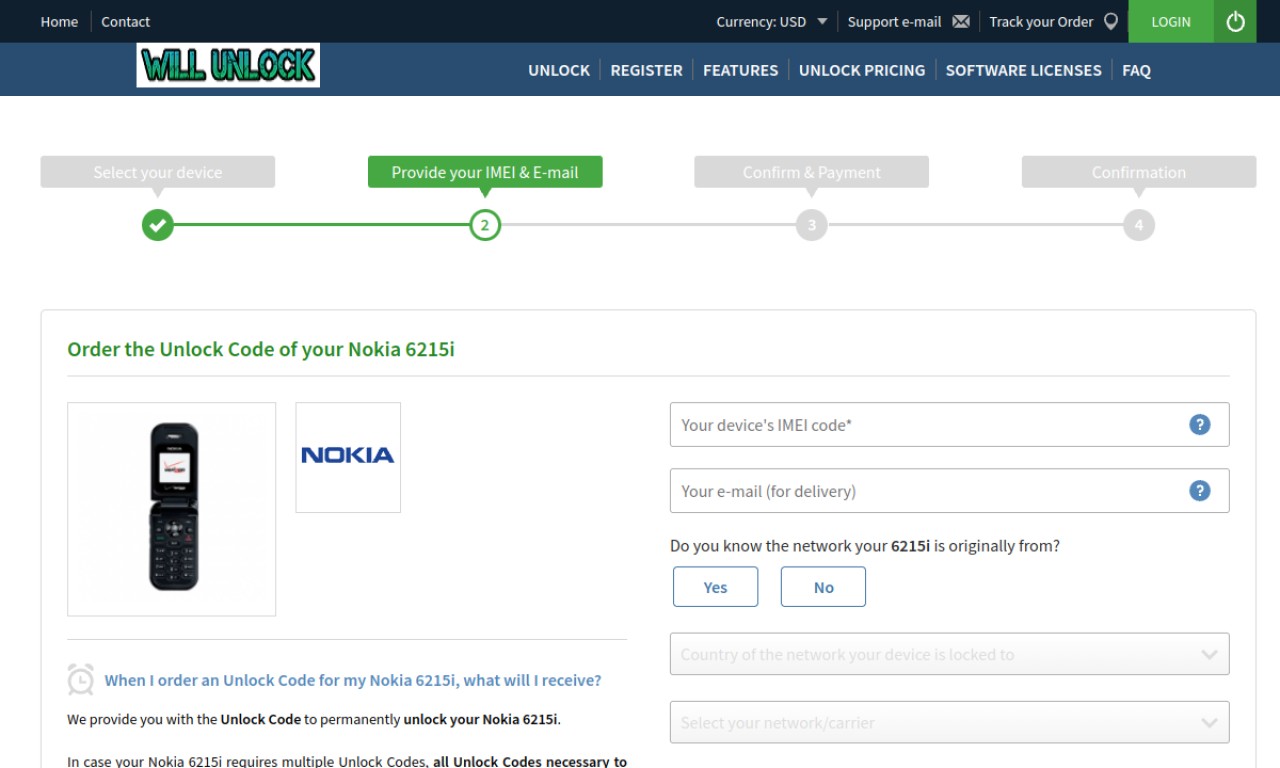
Task: Open the SOFTWARE LICENSES menu item
Action: point(1023,70)
